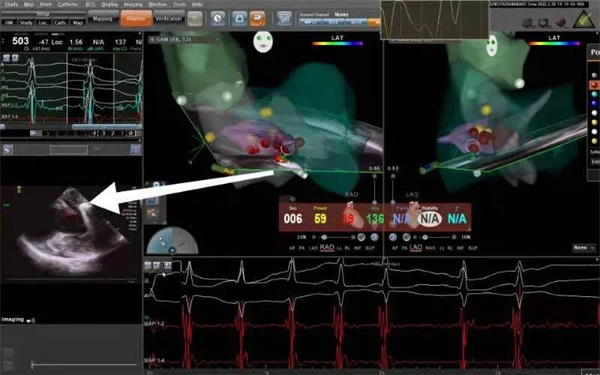Open the None dropdown below right map

tap(584, 248)
